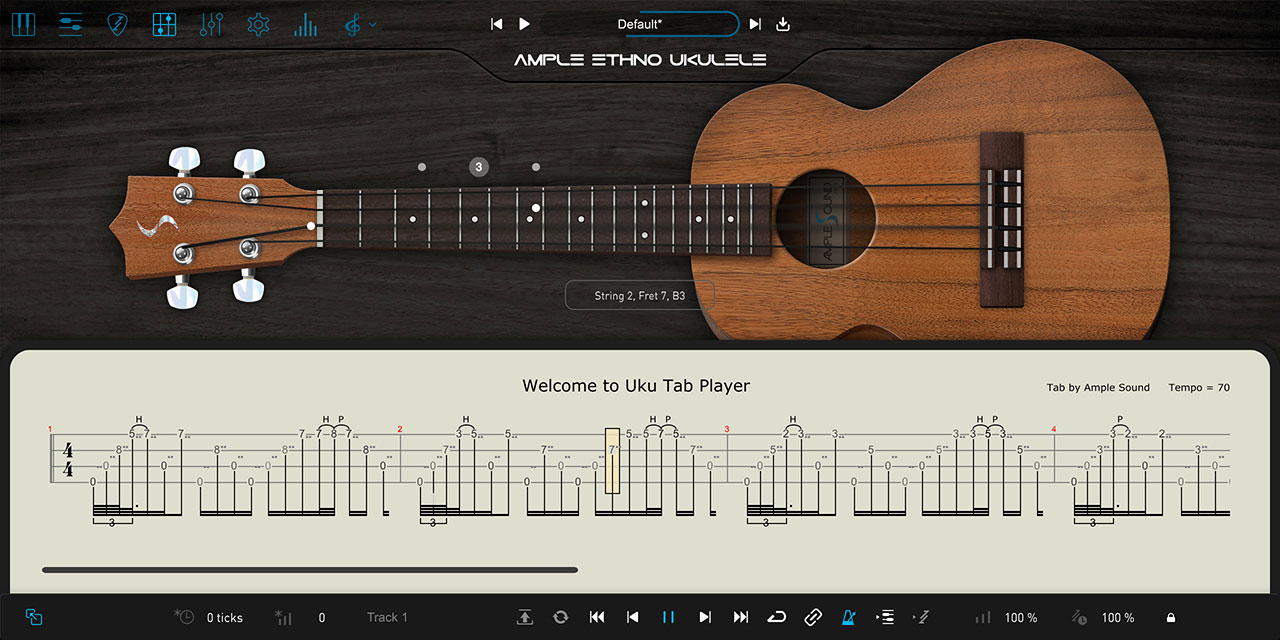Image resolution: width=1280 pixels, height=640 pixels.
Task: Click export tab file icon
Action: click(x=524, y=617)
